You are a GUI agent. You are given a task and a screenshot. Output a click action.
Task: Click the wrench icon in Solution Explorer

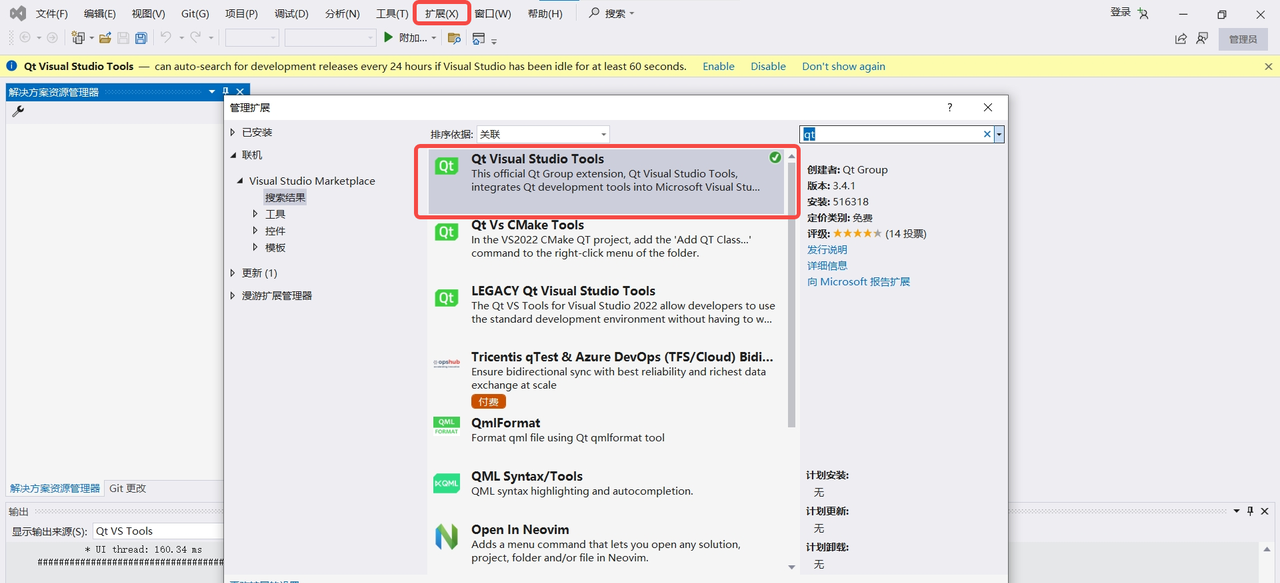coord(18,112)
